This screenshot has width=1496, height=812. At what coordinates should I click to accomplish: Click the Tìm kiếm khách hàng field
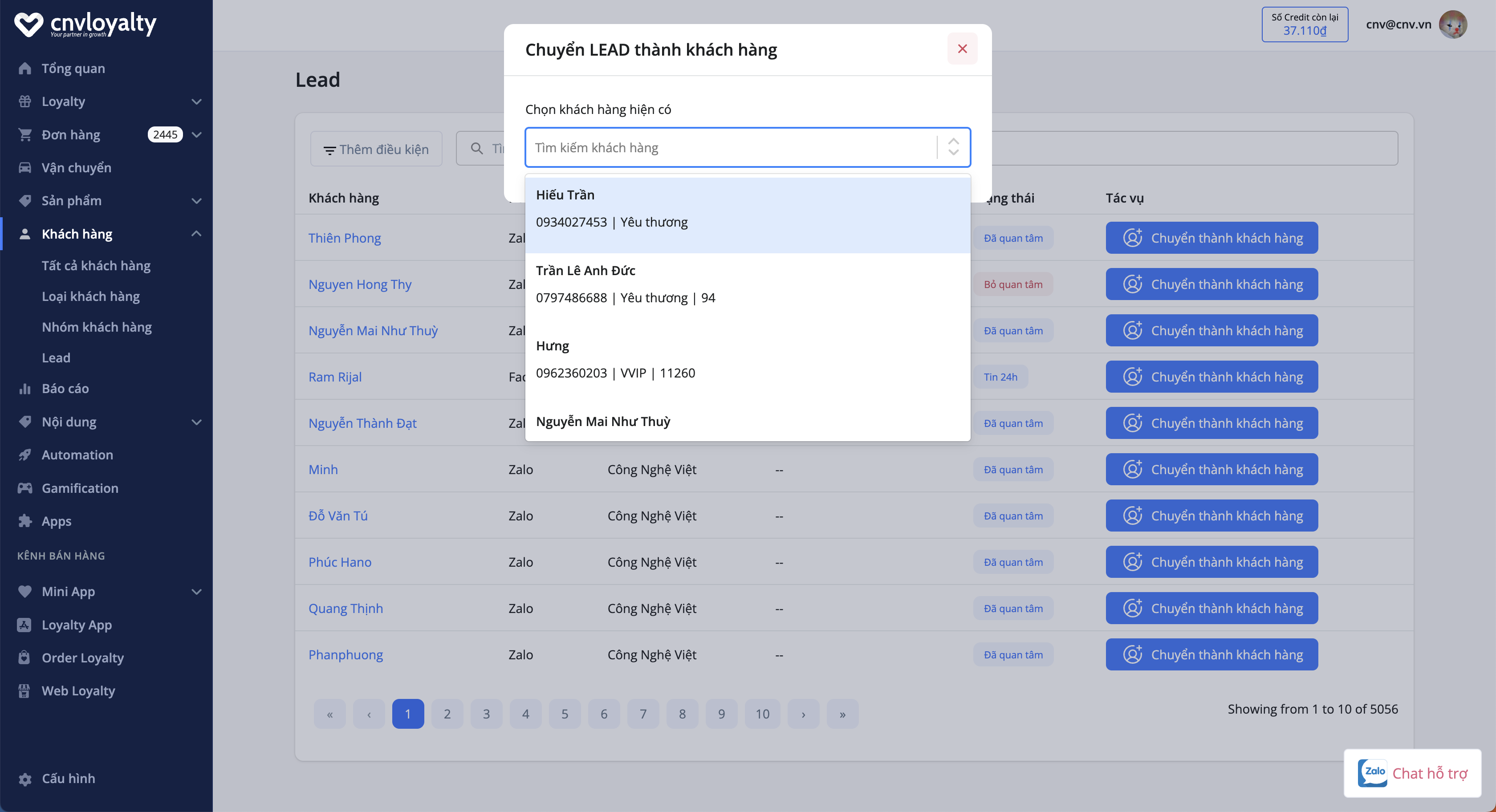click(x=732, y=147)
